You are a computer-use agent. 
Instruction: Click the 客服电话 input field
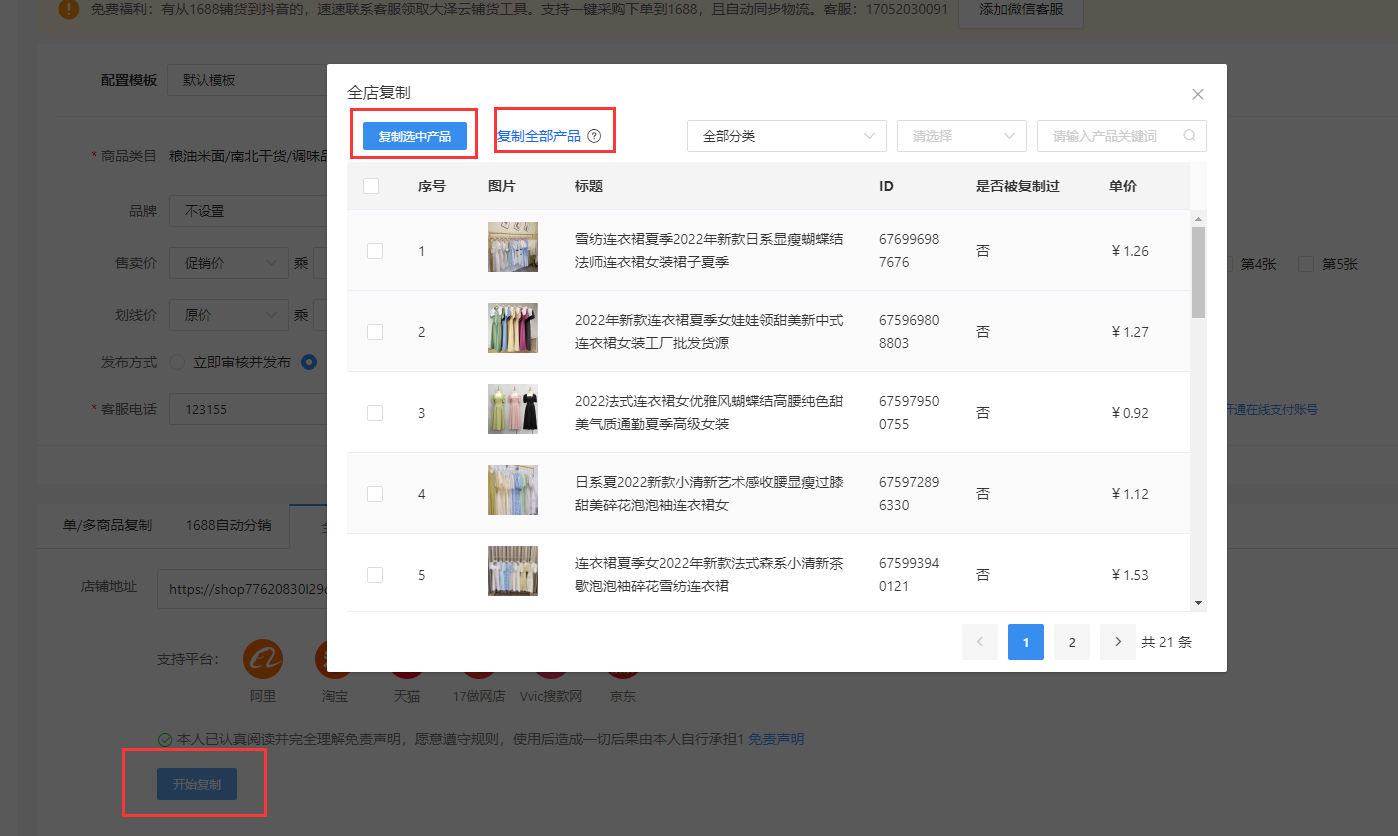[x=248, y=409]
